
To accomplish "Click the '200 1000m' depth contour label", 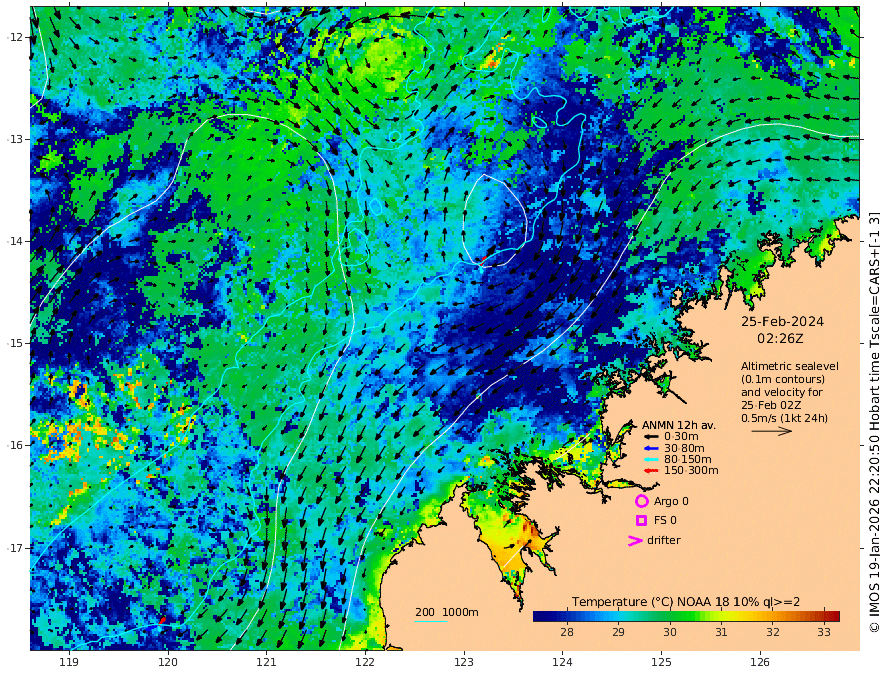I will click(447, 612).
